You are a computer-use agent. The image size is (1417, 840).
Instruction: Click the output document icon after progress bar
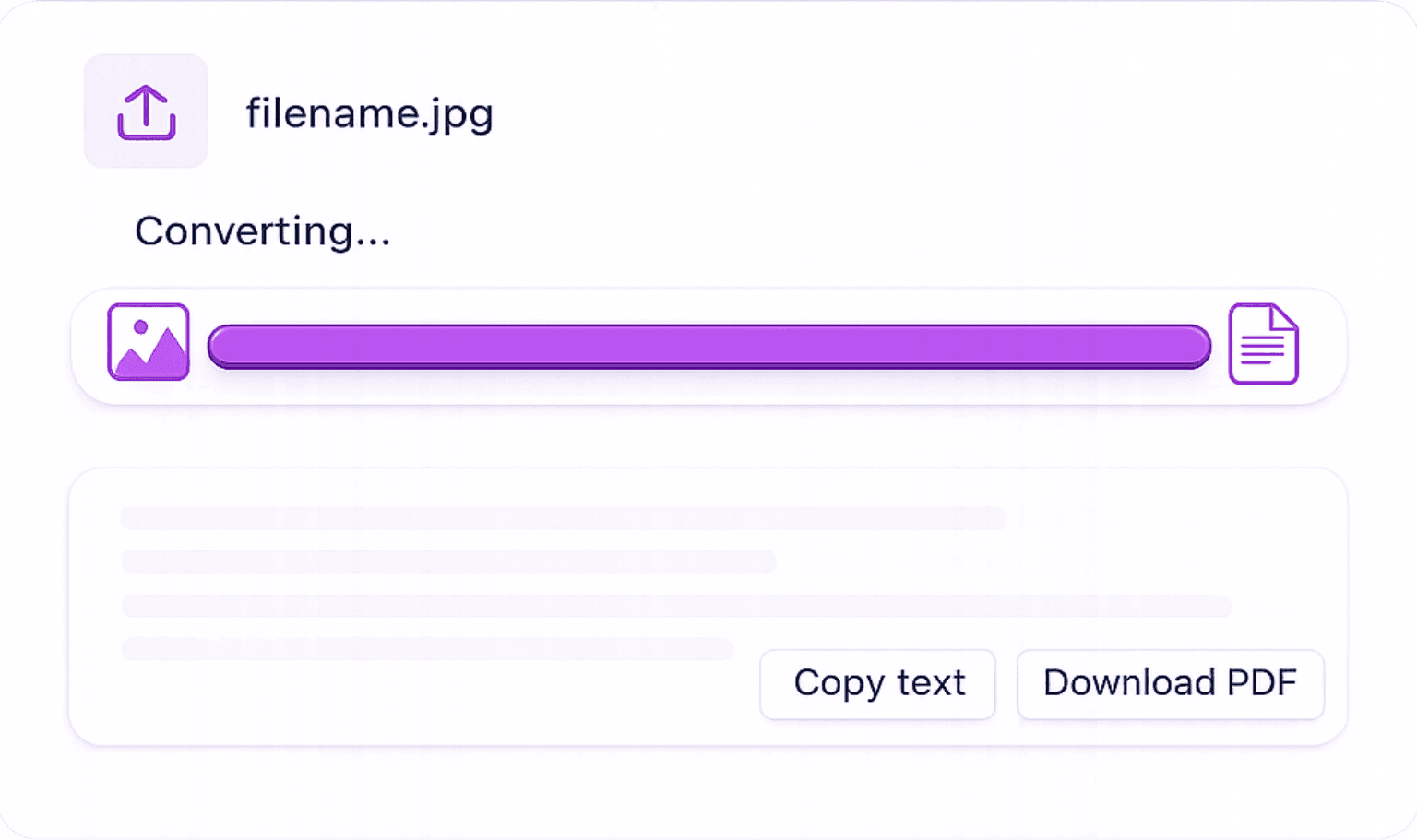[x=1263, y=343]
